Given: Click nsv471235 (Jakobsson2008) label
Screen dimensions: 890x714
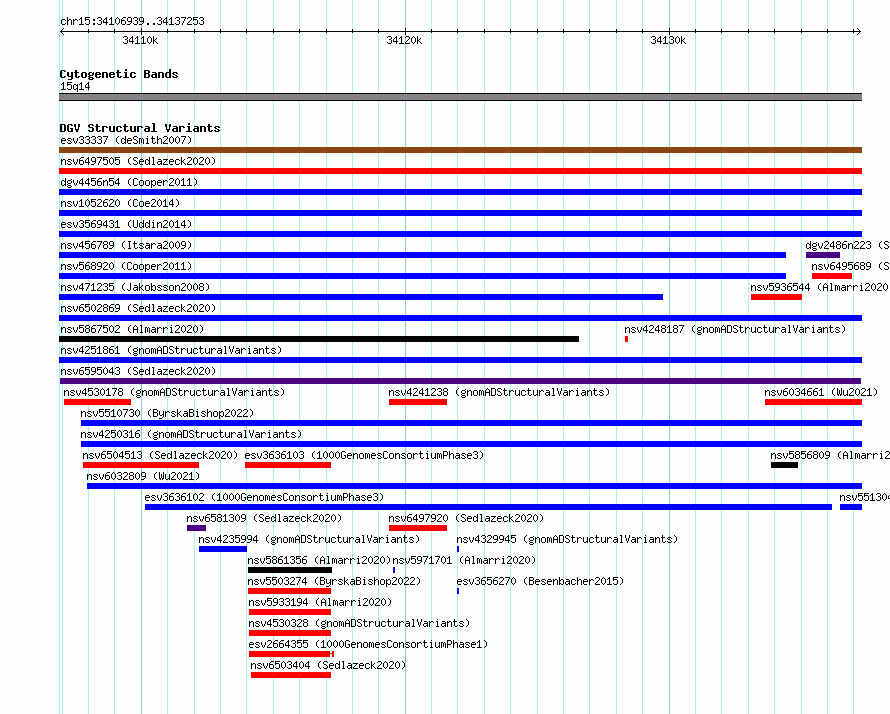Looking at the screenshot, I should 135,287.
